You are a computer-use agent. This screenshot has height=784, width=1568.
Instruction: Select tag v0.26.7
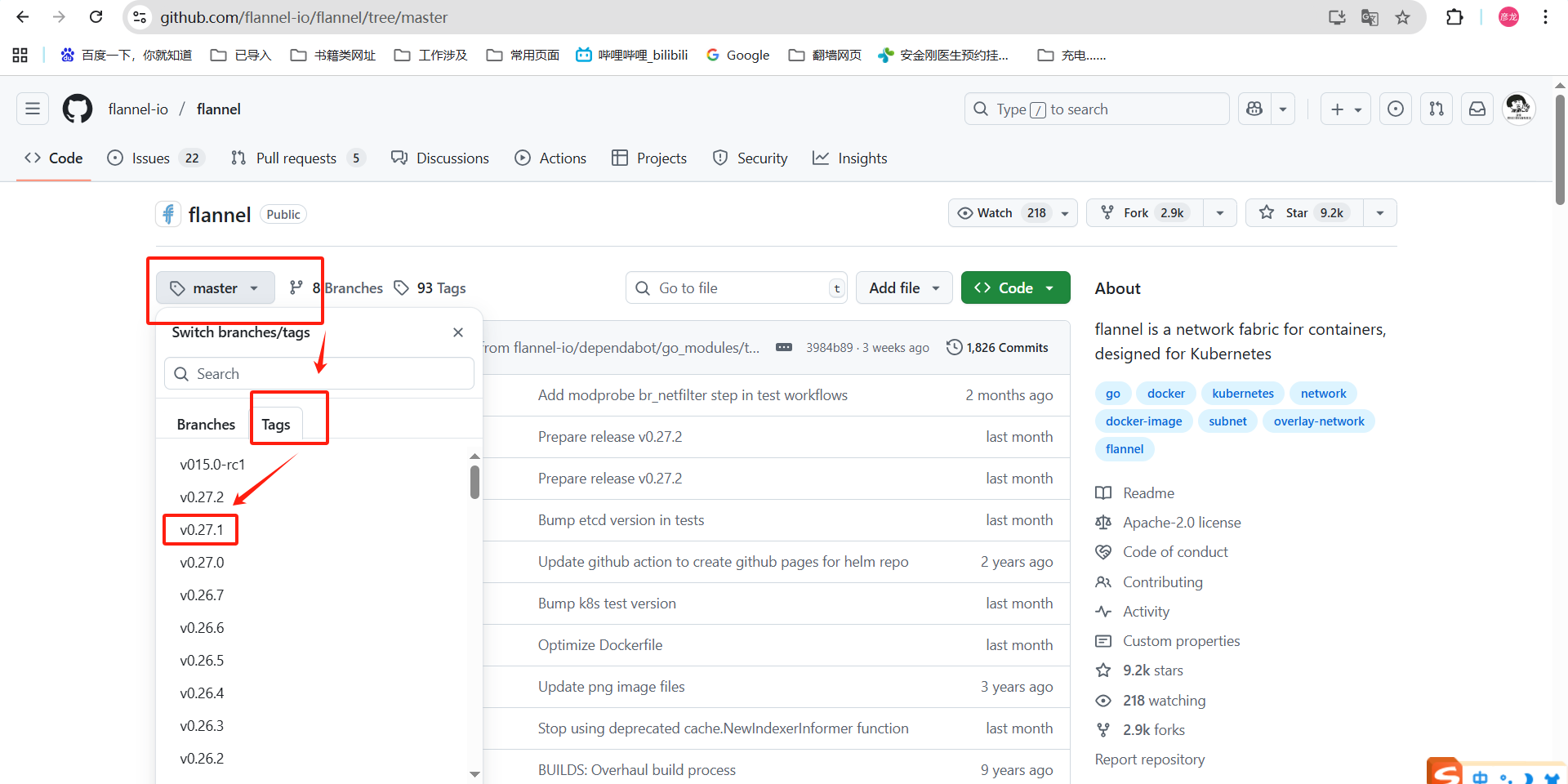(202, 595)
